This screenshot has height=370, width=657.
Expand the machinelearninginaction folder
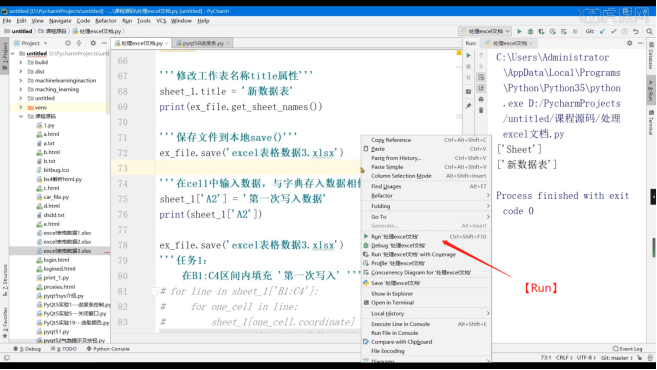click(x=21, y=80)
